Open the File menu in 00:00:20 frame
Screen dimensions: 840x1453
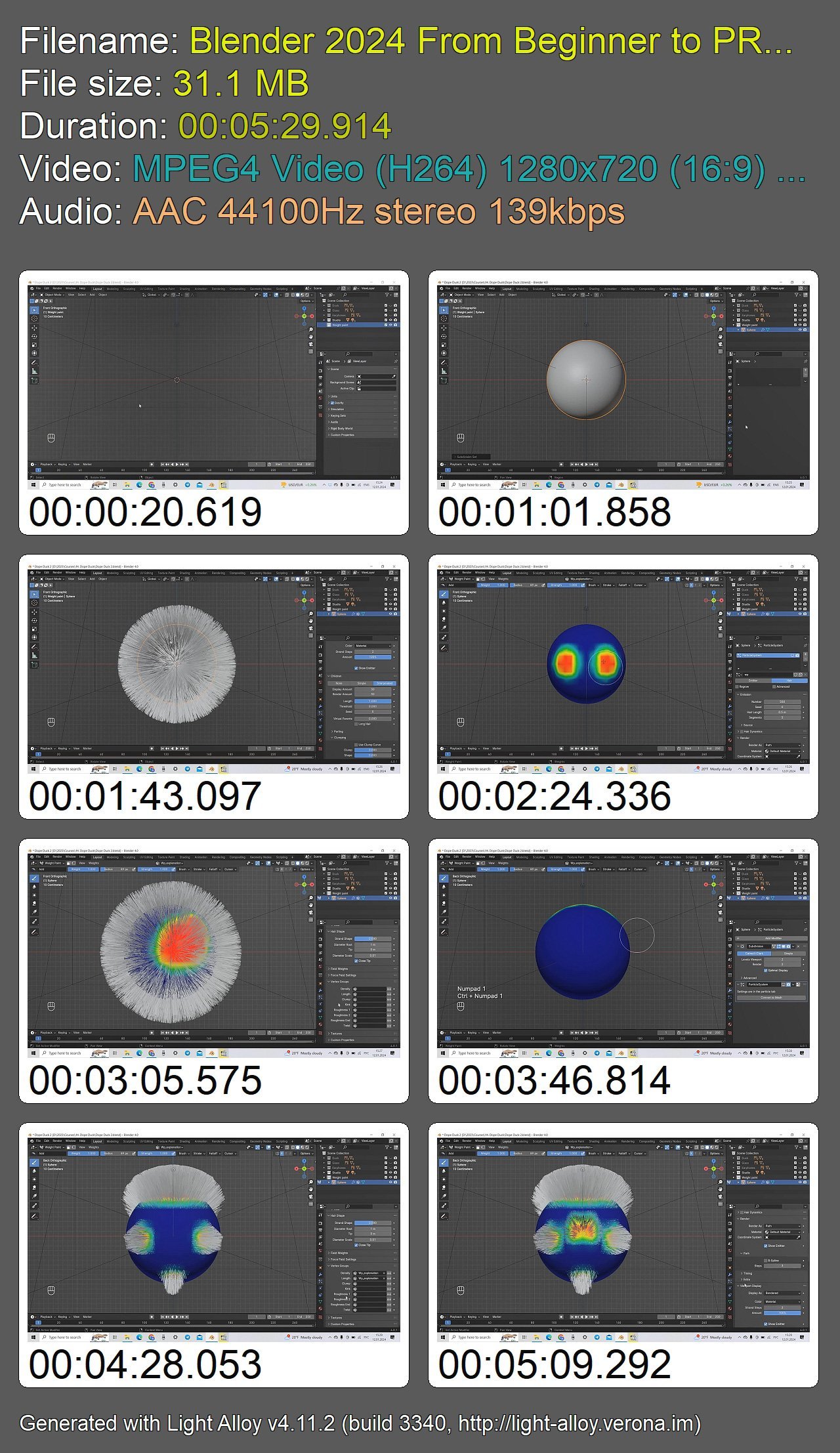pos(38,288)
